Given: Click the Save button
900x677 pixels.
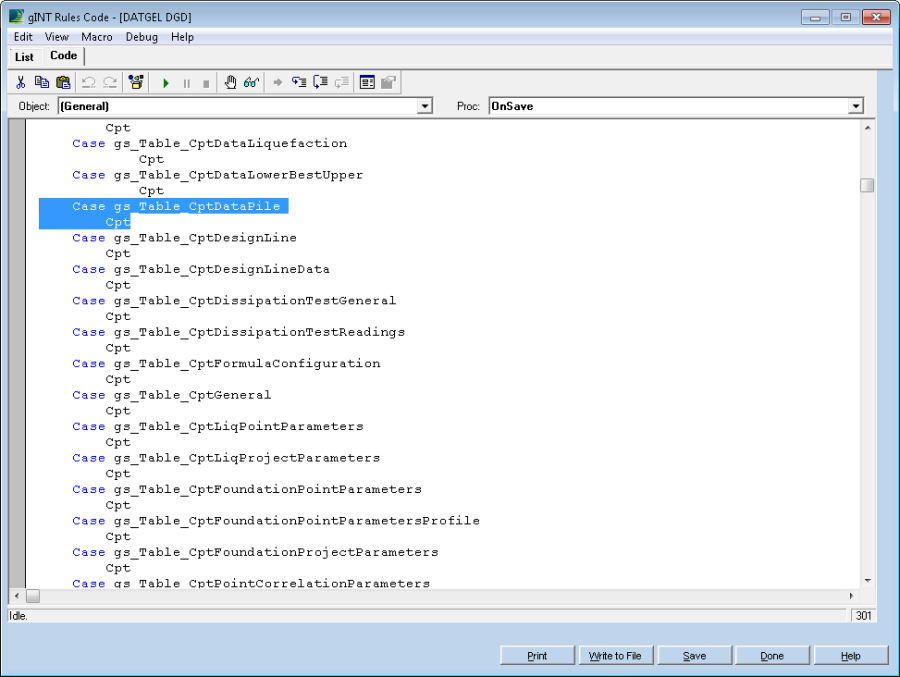Looking at the screenshot, I should 694,656.
